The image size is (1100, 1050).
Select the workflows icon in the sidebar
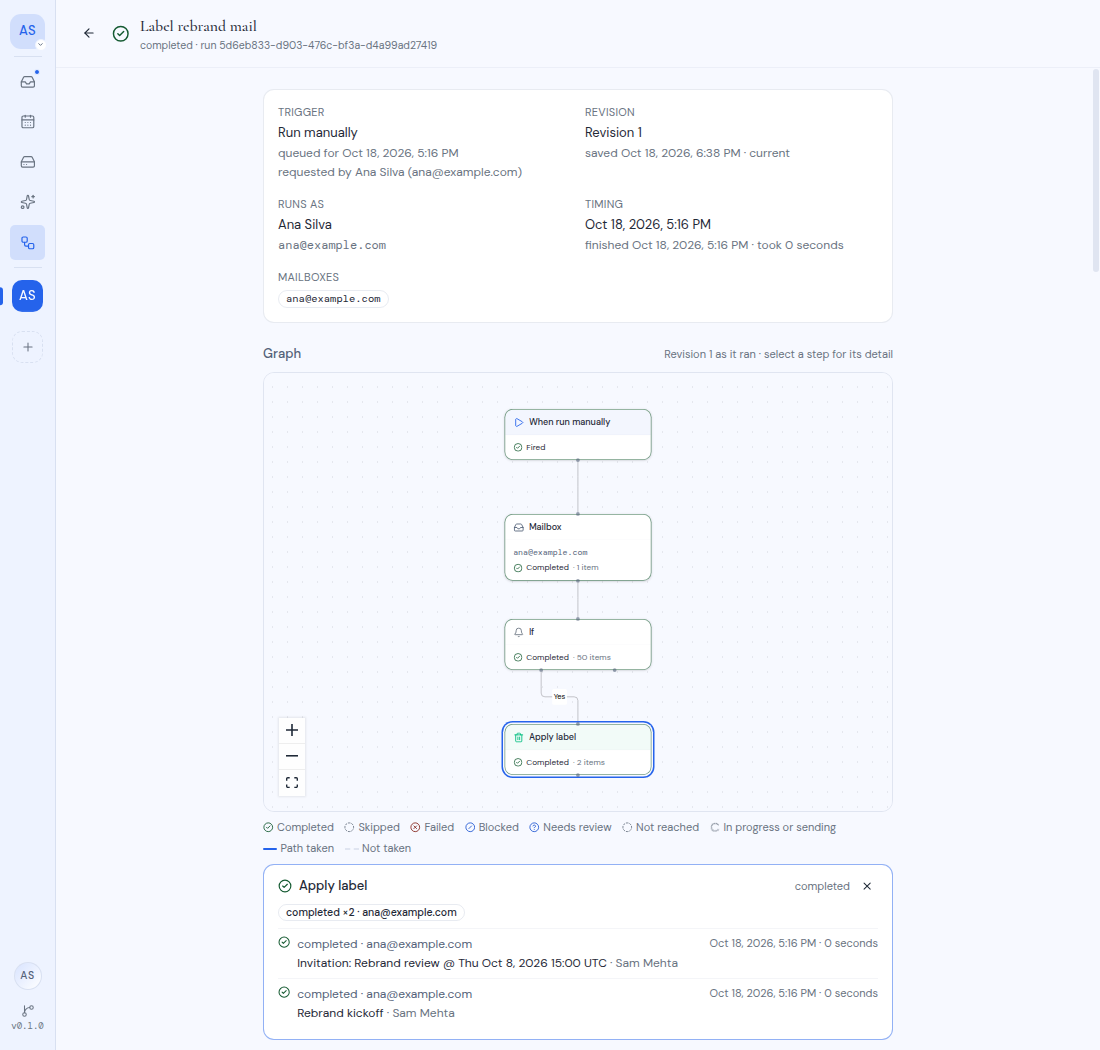coord(27,243)
